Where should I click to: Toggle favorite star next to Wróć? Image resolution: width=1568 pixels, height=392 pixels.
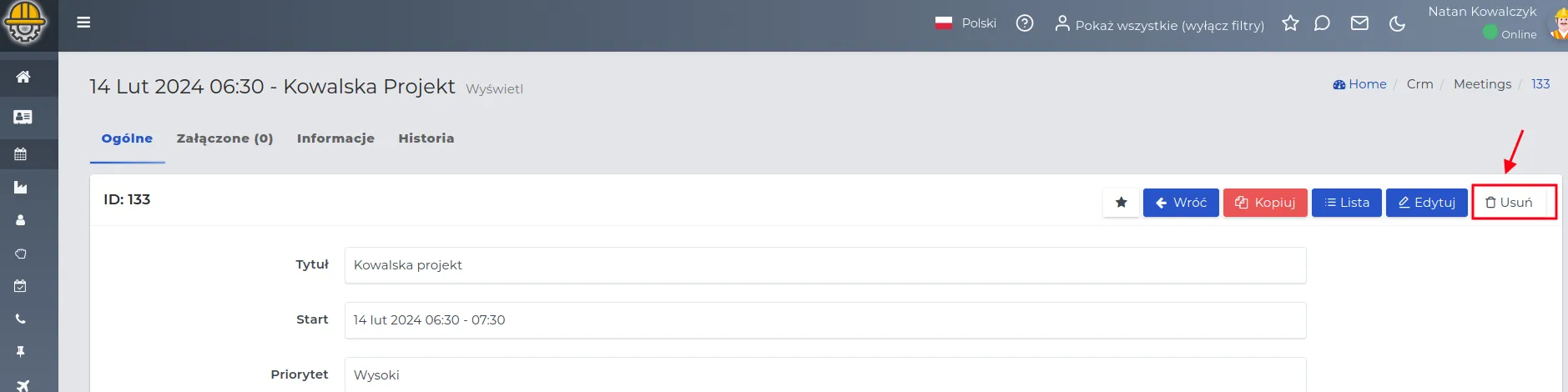point(1121,203)
